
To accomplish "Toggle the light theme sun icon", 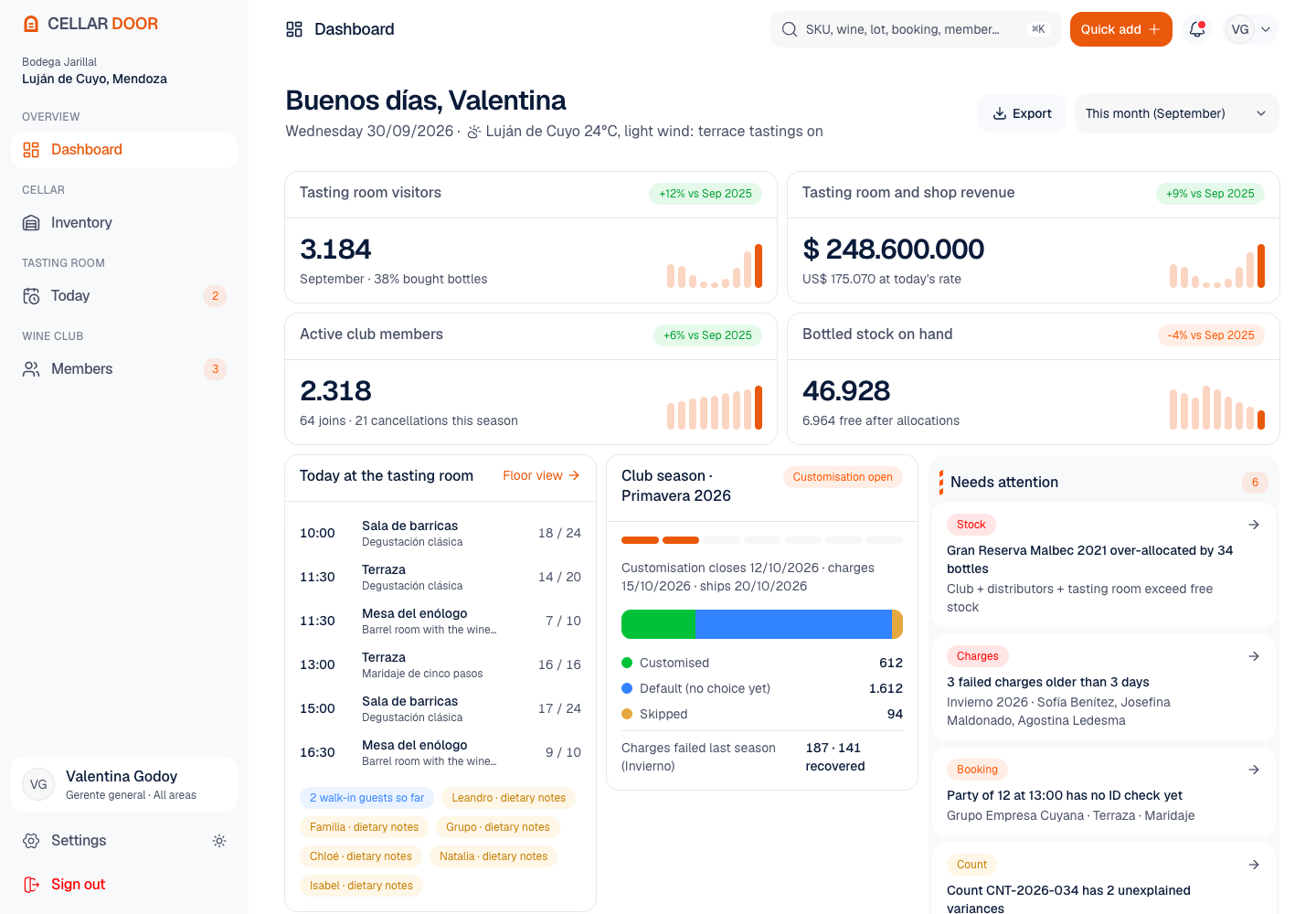I will click(219, 841).
